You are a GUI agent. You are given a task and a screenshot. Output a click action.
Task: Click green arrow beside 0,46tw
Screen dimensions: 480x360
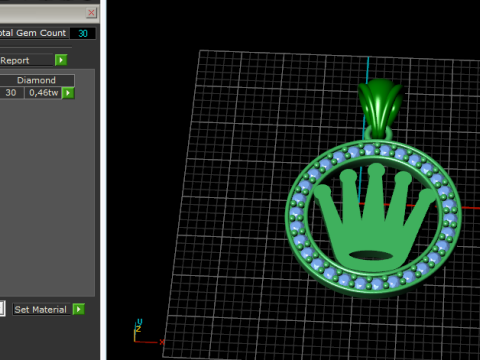coord(68,93)
